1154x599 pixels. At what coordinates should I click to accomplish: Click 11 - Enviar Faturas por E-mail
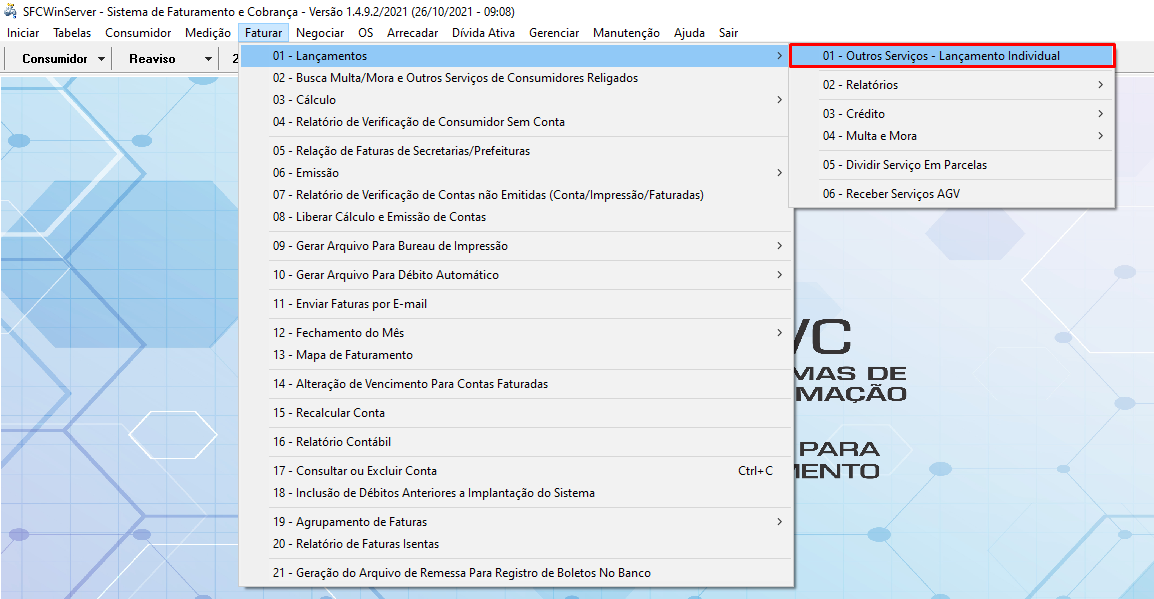click(361, 304)
